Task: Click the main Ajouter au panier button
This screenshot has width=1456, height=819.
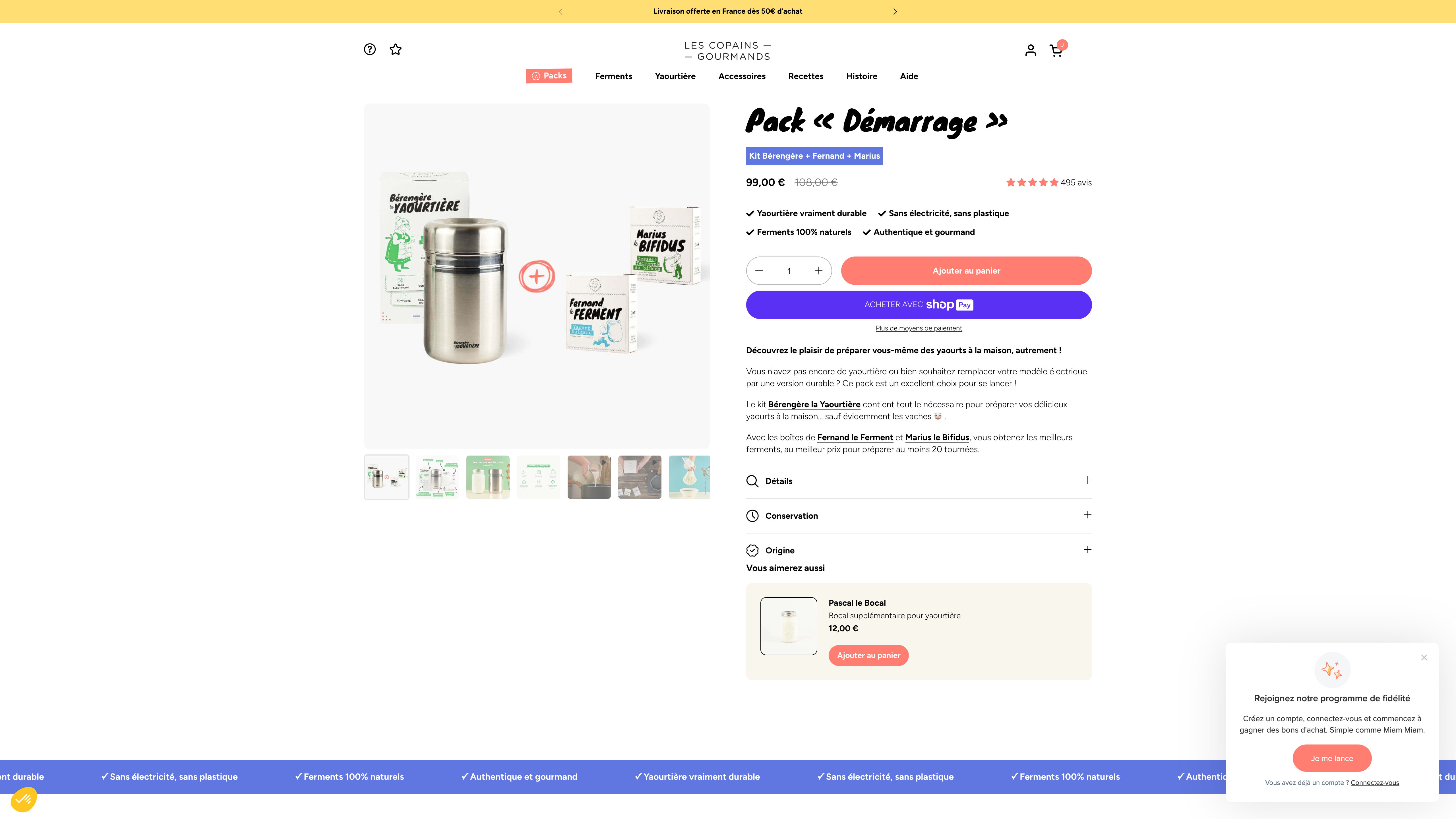Action: pos(966,271)
